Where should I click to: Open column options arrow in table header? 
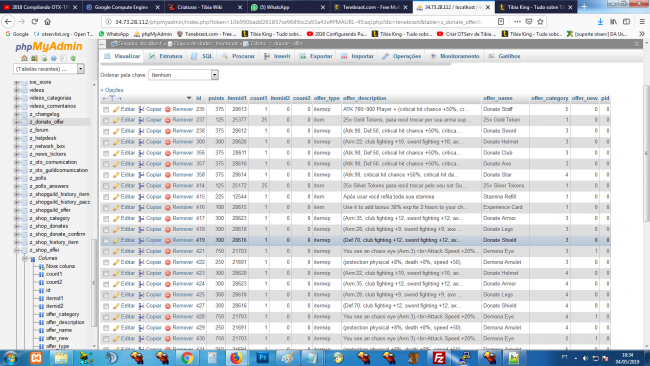click(189, 98)
